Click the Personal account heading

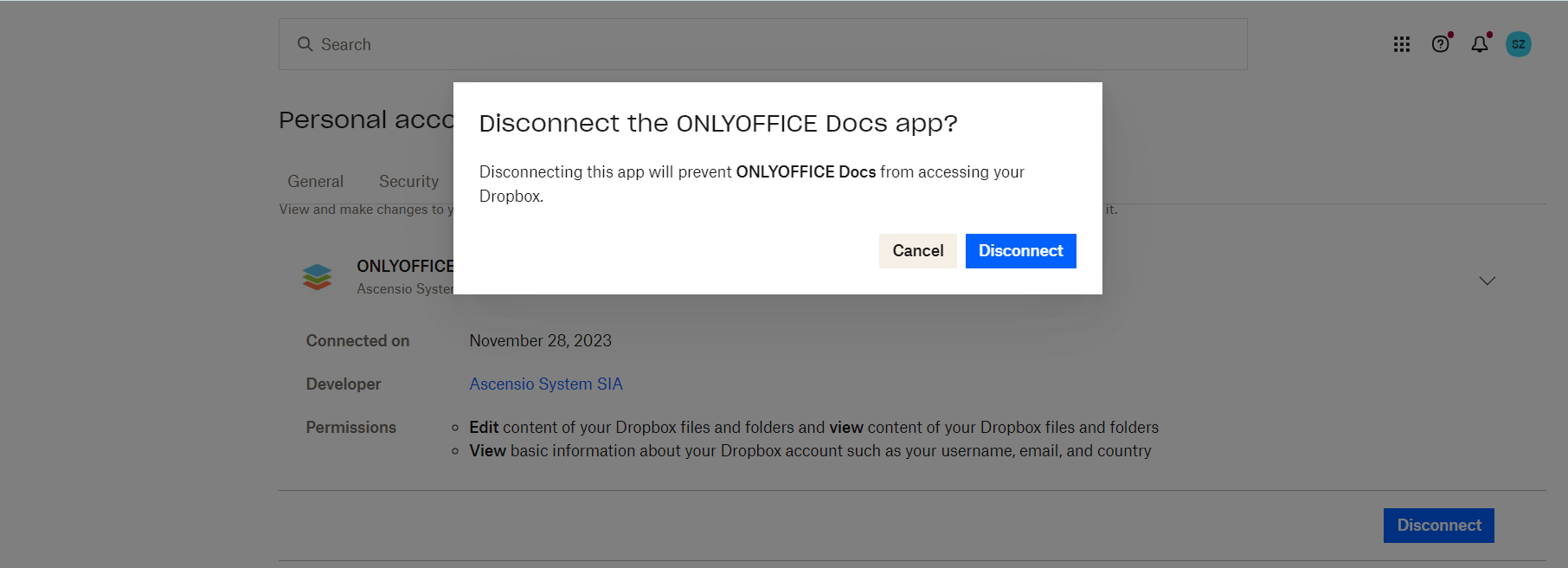(x=366, y=119)
